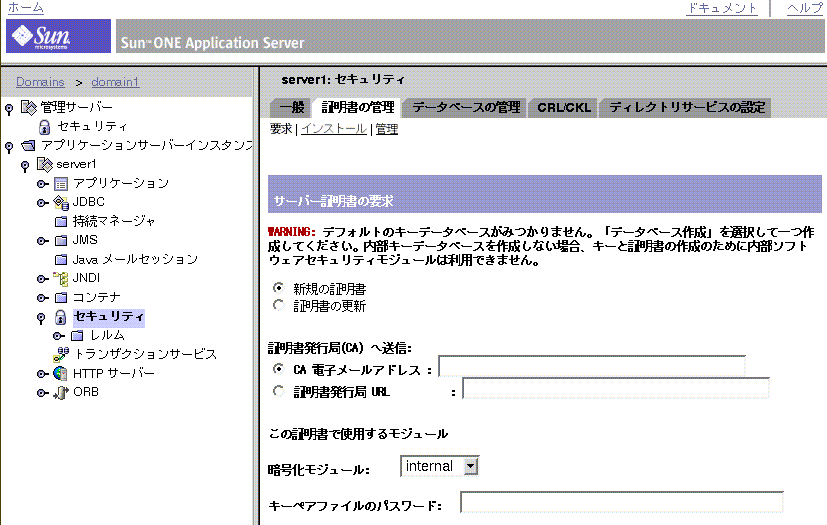The image size is (827, 525).
Task: Collapse the server1 tree node
Action: pyautogui.click(x=25, y=166)
